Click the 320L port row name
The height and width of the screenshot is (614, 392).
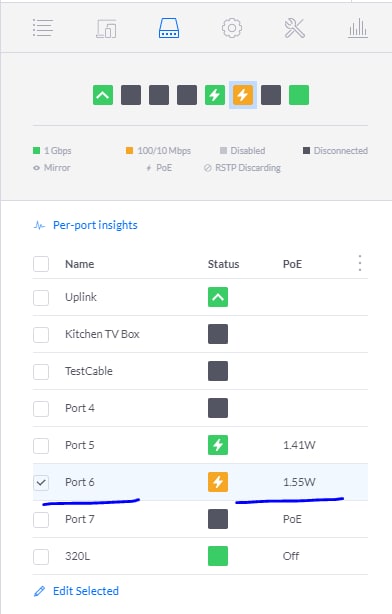point(78,556)
